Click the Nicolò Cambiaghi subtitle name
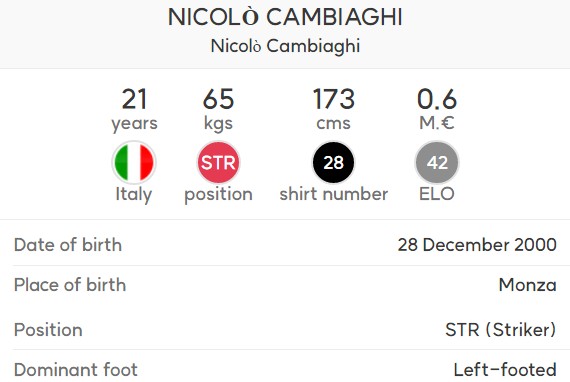Screen dimensions: 570x382 tap(285, 46)
